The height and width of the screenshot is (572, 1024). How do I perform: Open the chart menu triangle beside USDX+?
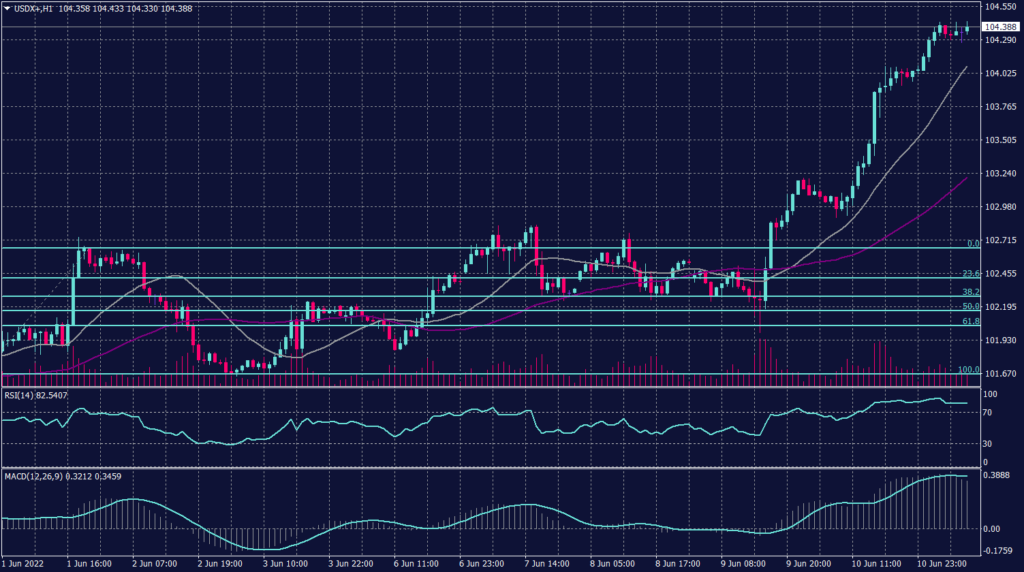pyautogui.click(x=7, y=7)
